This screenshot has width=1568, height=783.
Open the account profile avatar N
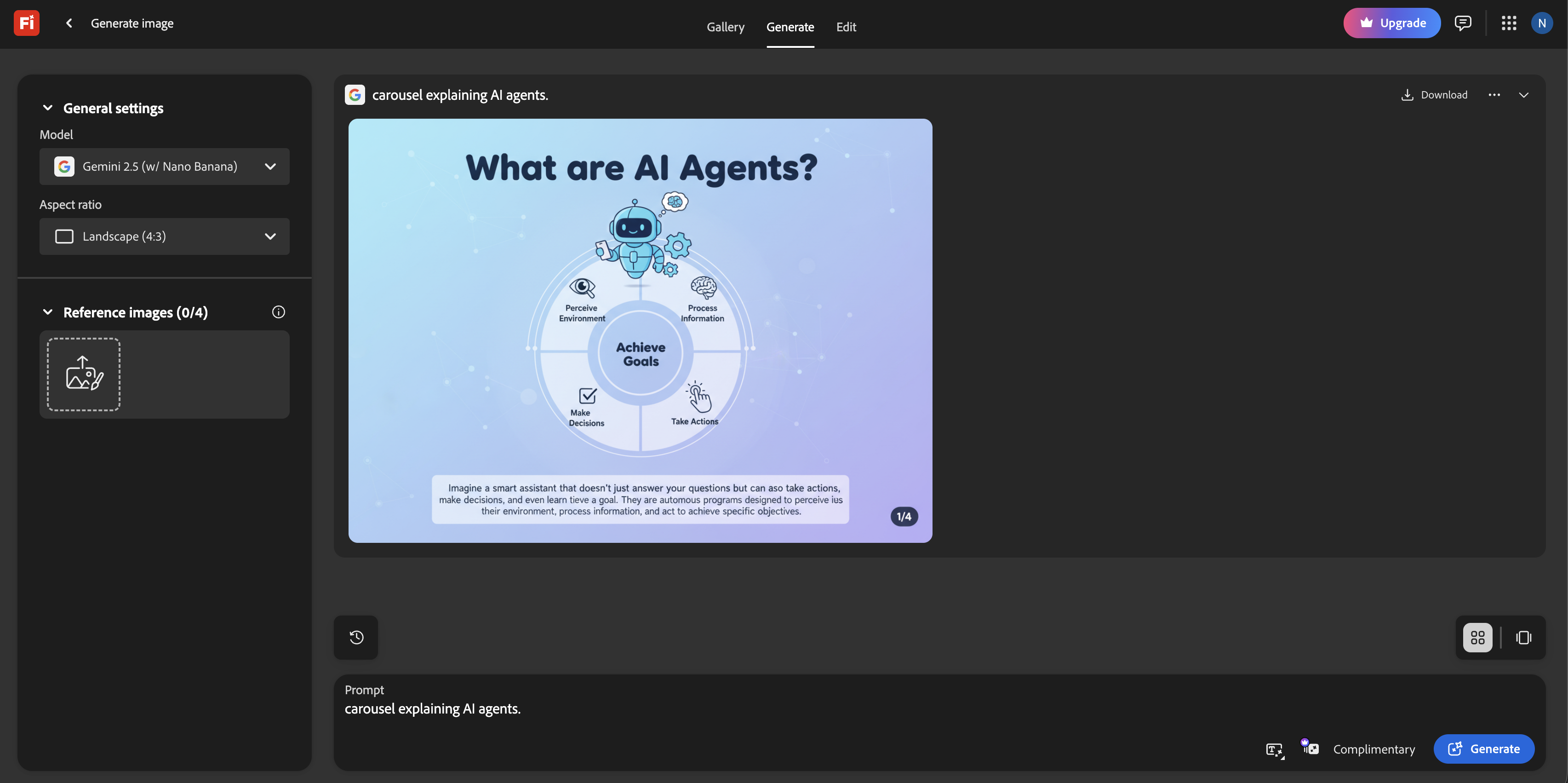point(1541,23)
